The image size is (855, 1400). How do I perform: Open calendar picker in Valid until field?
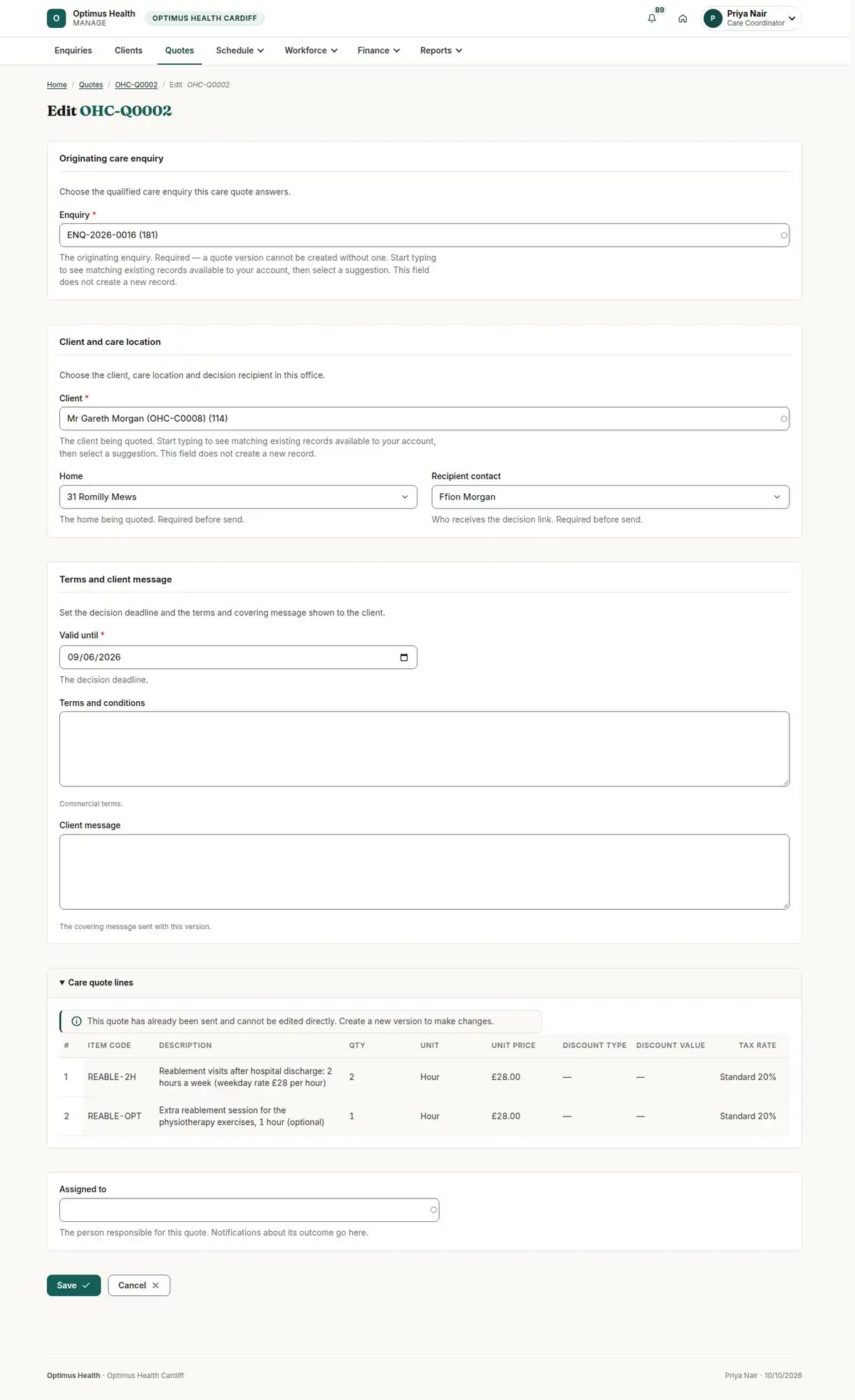pos(404,657)
